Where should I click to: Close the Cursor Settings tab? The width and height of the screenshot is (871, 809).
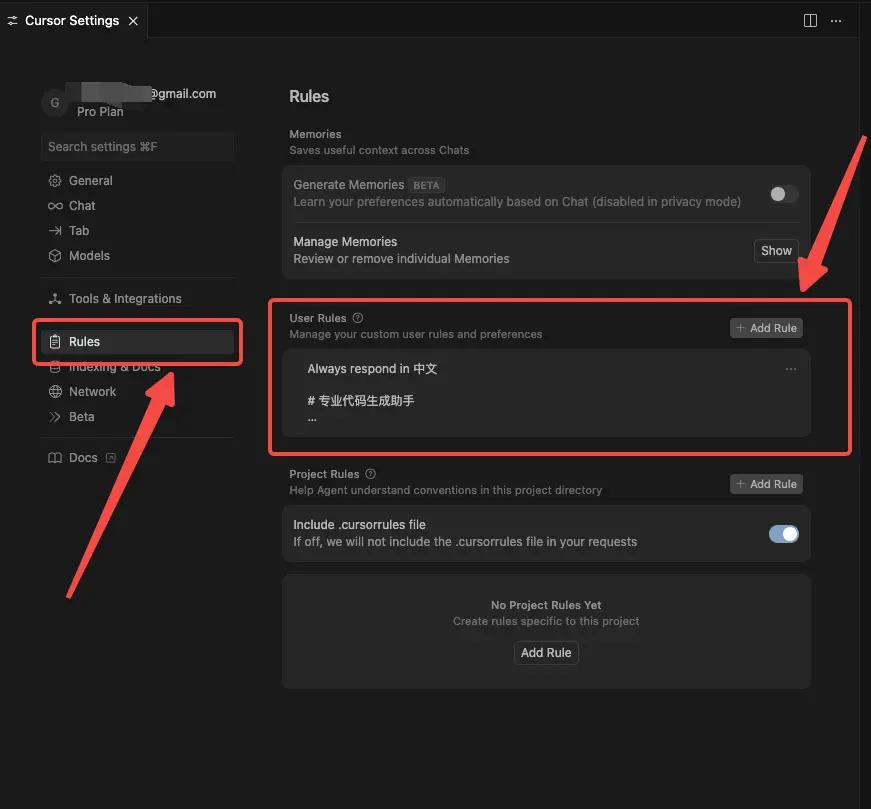click(x=133, y=21)
